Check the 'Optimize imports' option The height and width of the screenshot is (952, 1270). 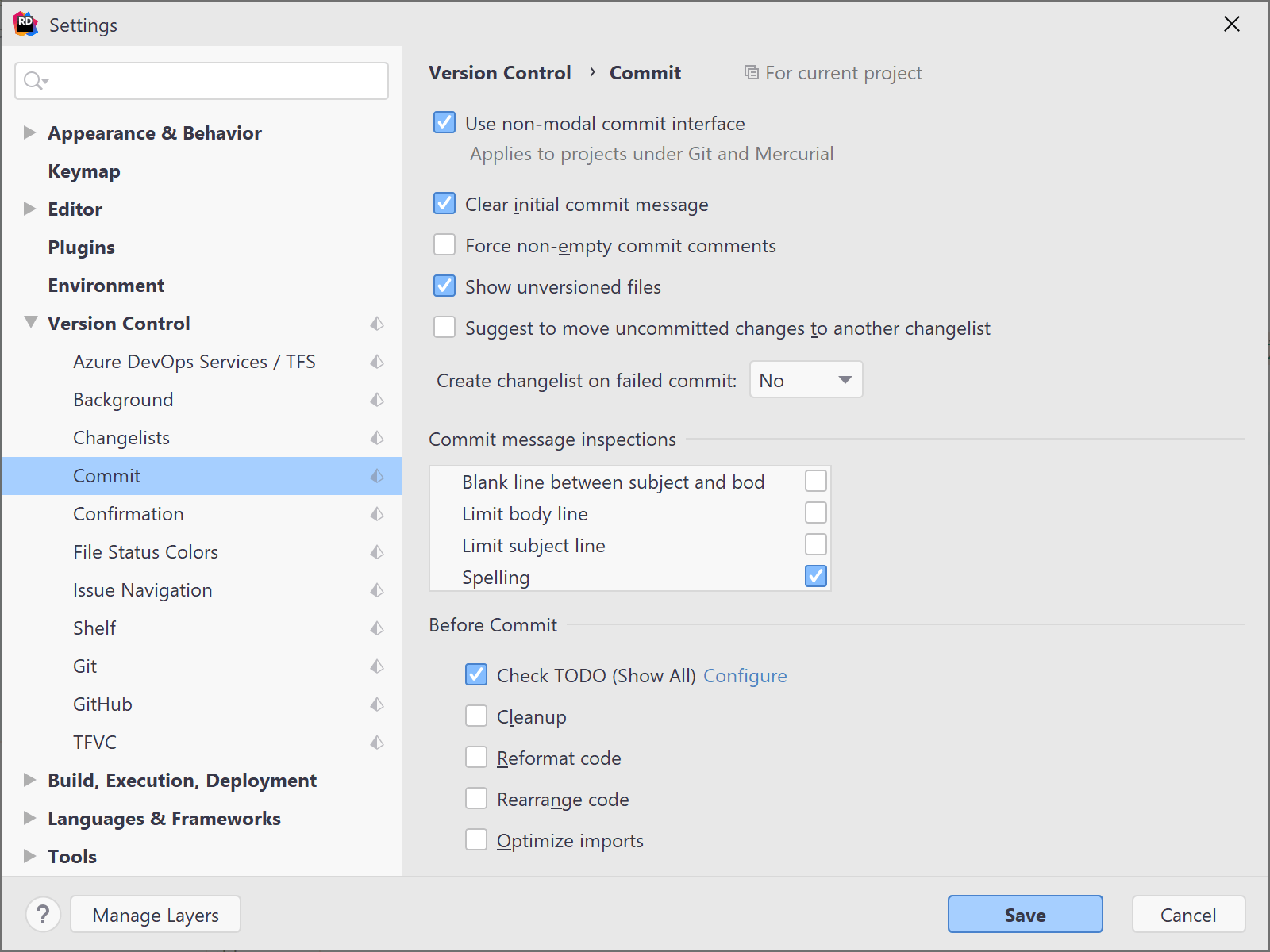point(476,840)
